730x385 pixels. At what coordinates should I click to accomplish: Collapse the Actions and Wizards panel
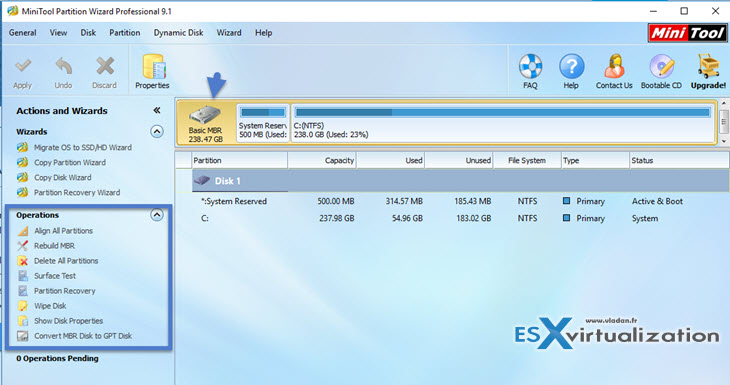click(x=157, y=110)
